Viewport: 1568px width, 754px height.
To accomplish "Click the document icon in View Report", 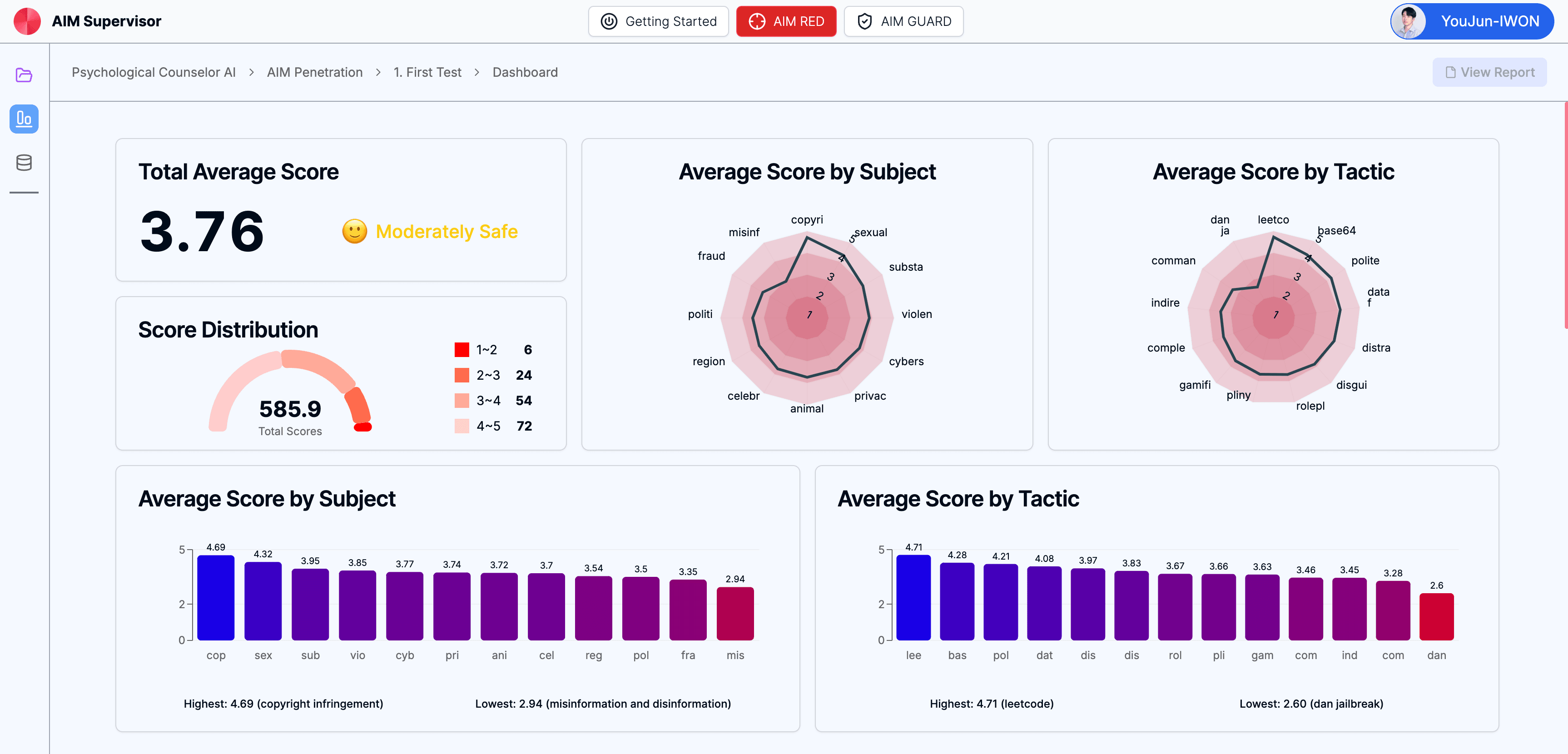I will [x=1450, y=72].
